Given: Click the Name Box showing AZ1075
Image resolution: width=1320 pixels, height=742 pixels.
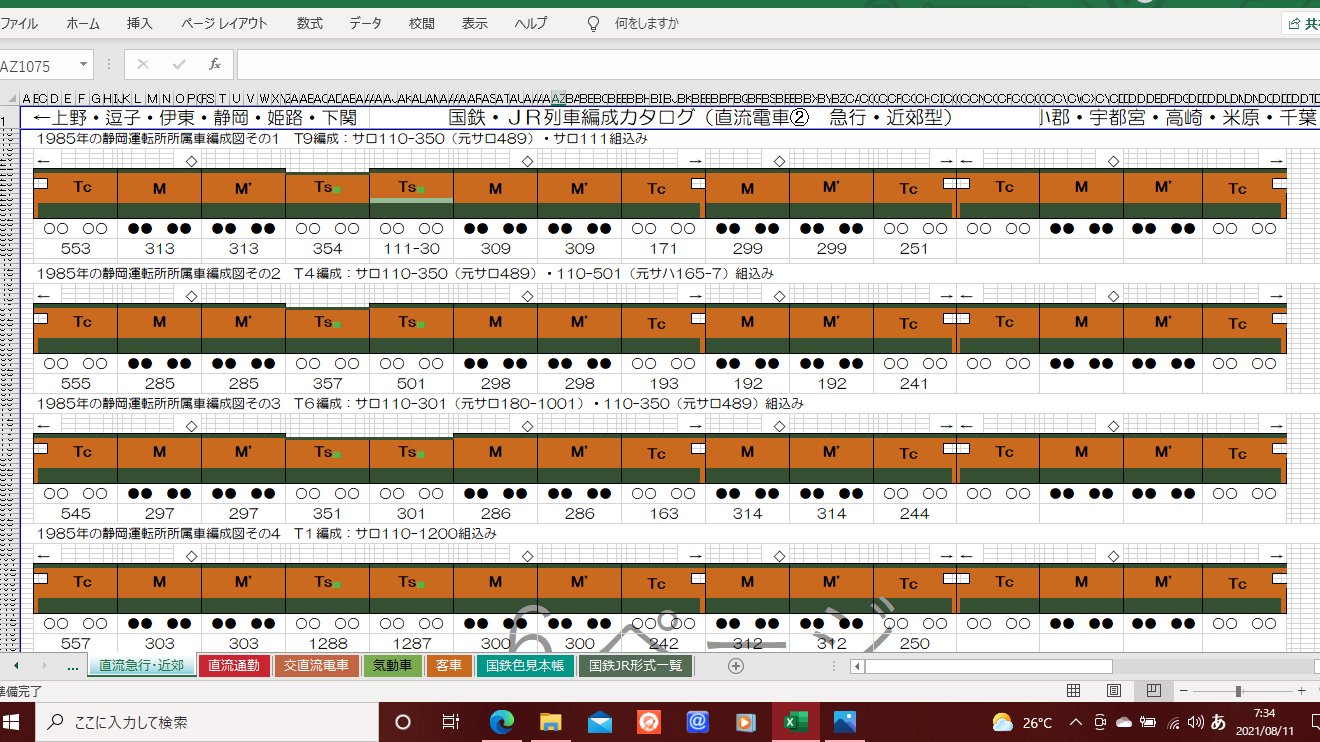Looking at the screenshot, I should 40,65.
